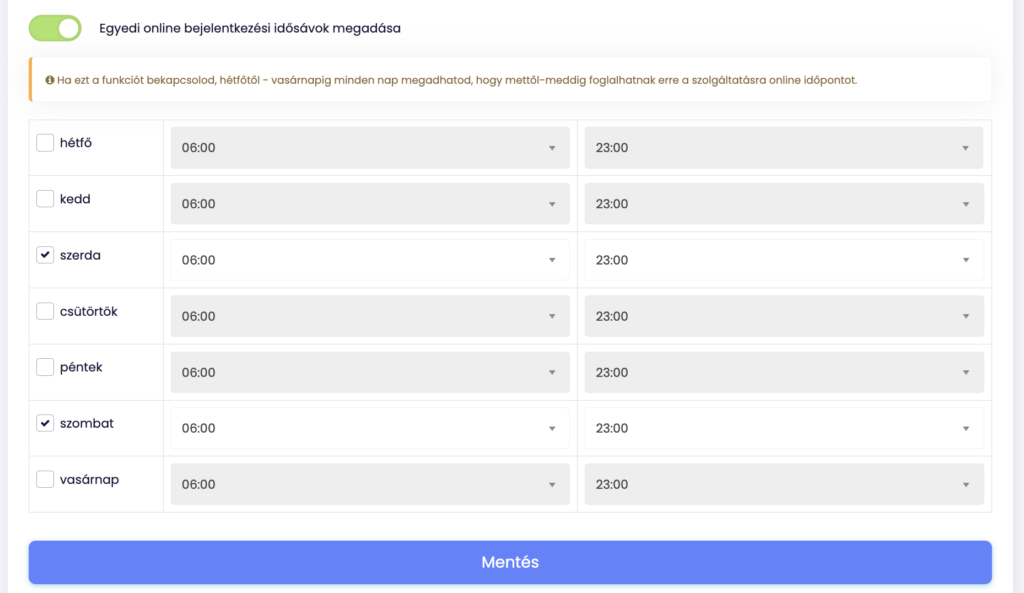Enable the kedd checkbox

tap(45, 199)
